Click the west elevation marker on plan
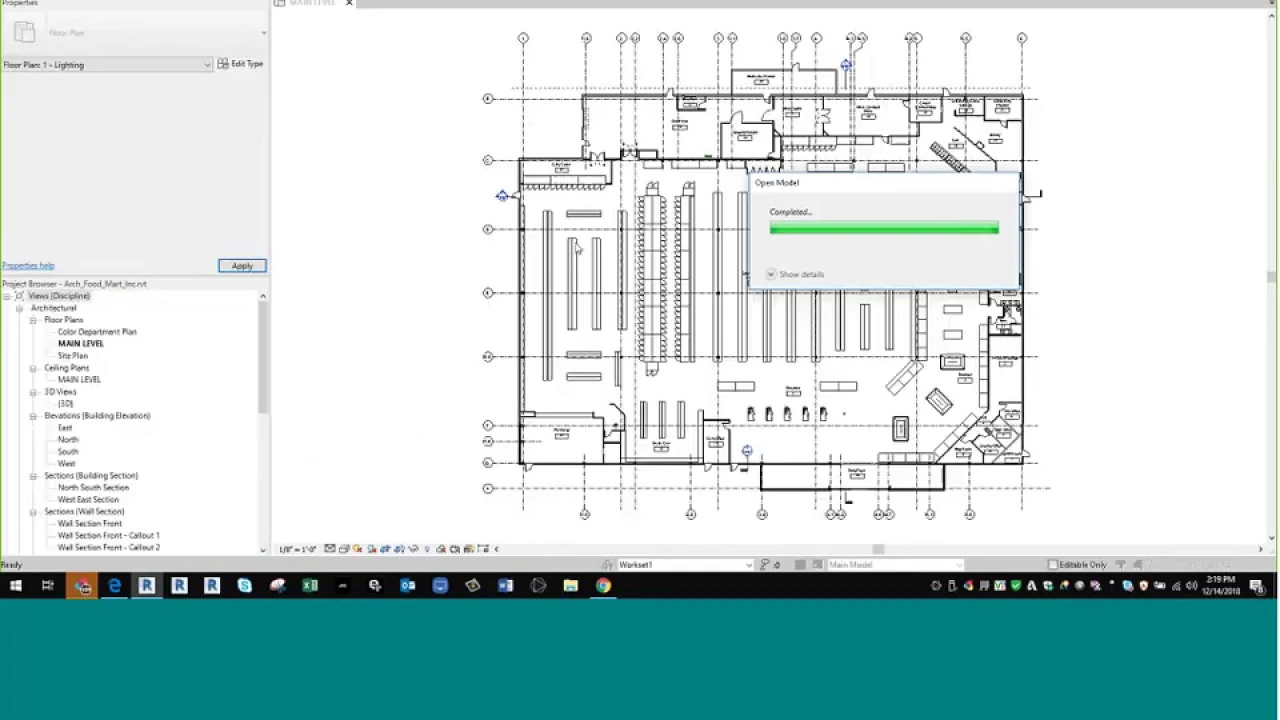Viewport: 1280px width, 720px height. click(x=502, y=196)
